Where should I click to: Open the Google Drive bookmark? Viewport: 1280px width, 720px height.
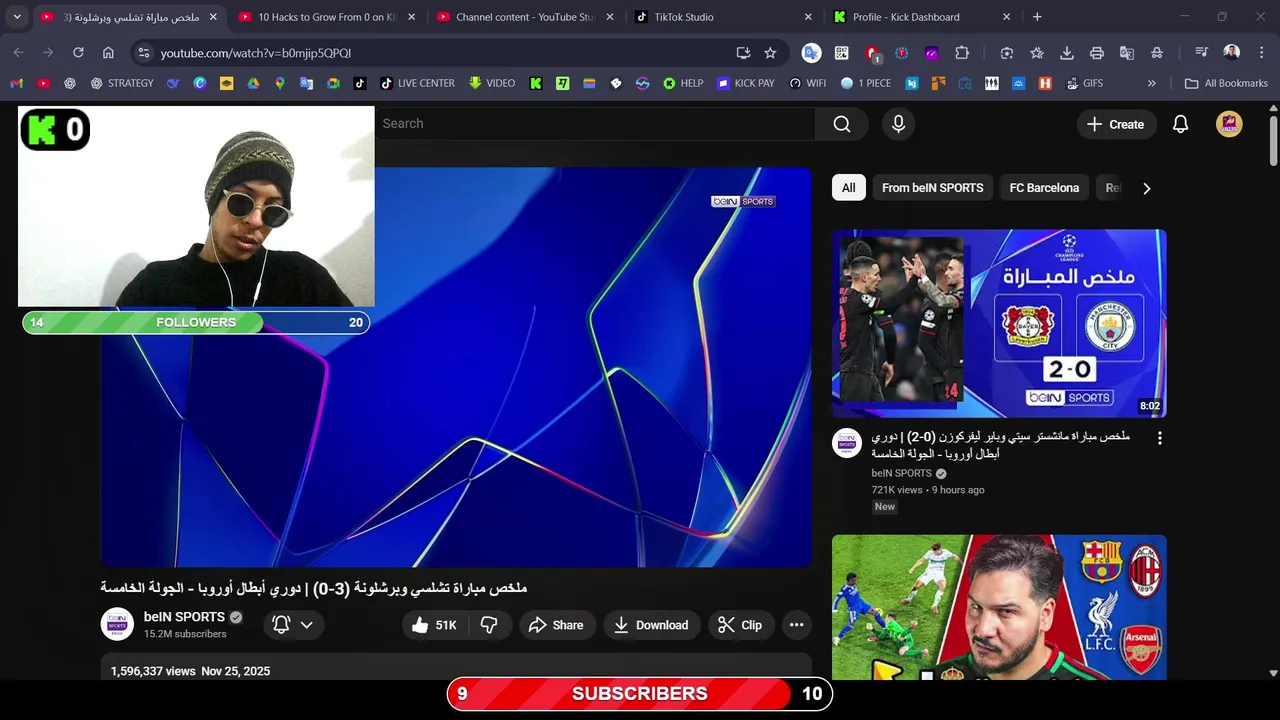(253, 83)
